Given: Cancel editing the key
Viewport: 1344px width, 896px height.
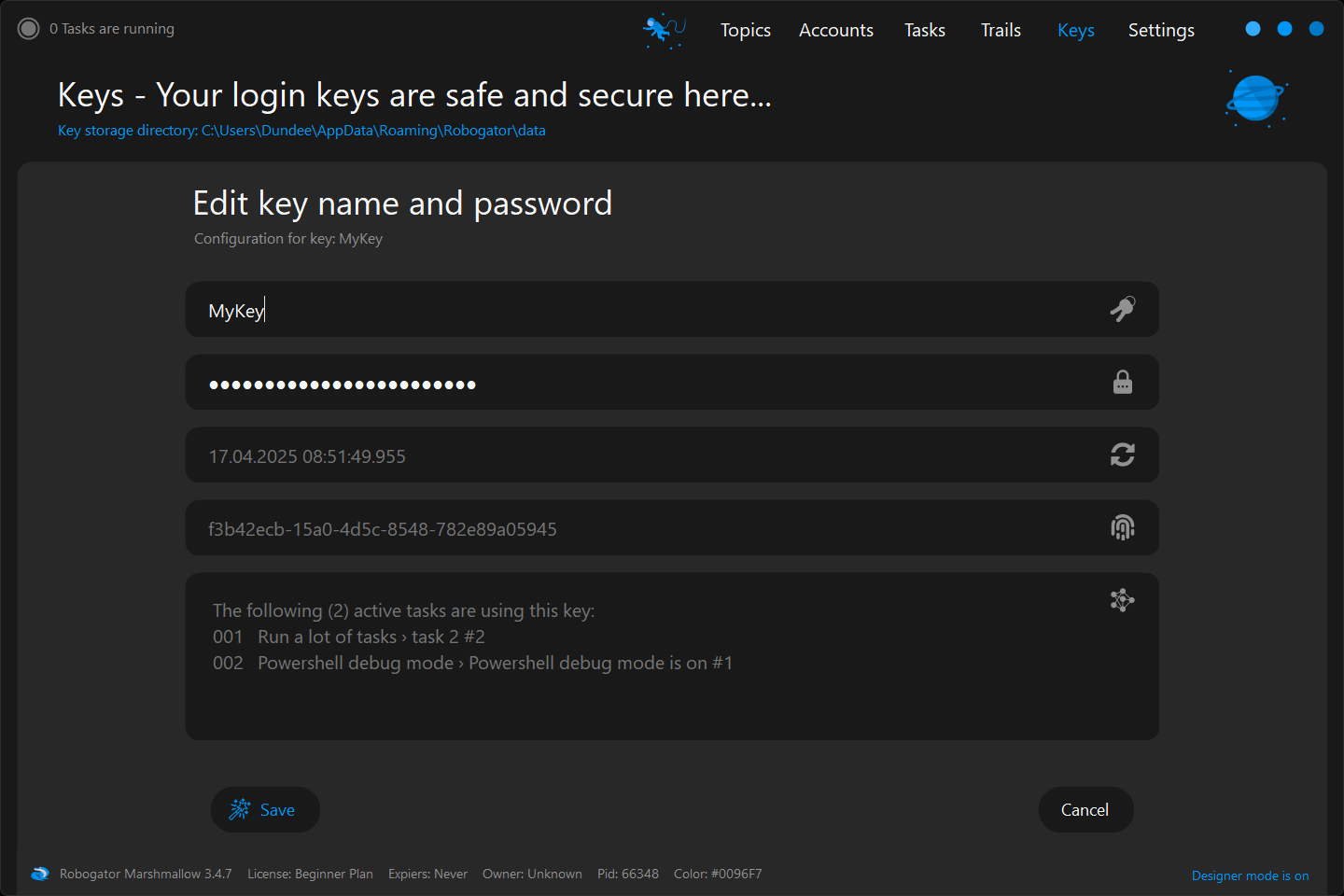Looking at the screenshot, I should coord(1085,809).
